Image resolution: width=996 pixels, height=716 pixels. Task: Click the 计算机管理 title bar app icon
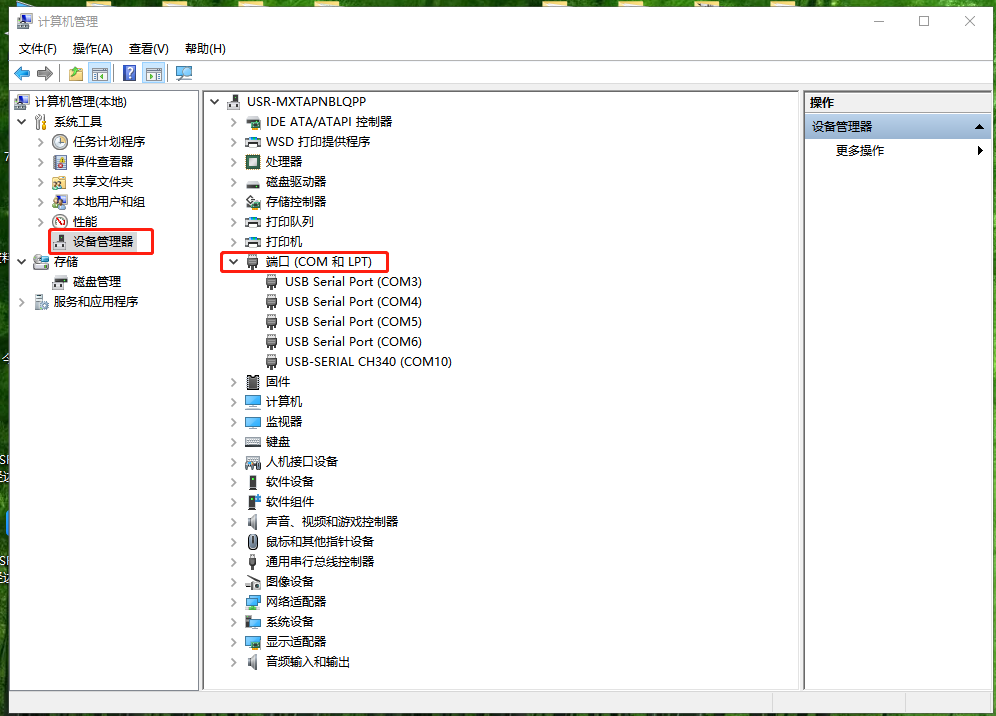coord(25,22)
